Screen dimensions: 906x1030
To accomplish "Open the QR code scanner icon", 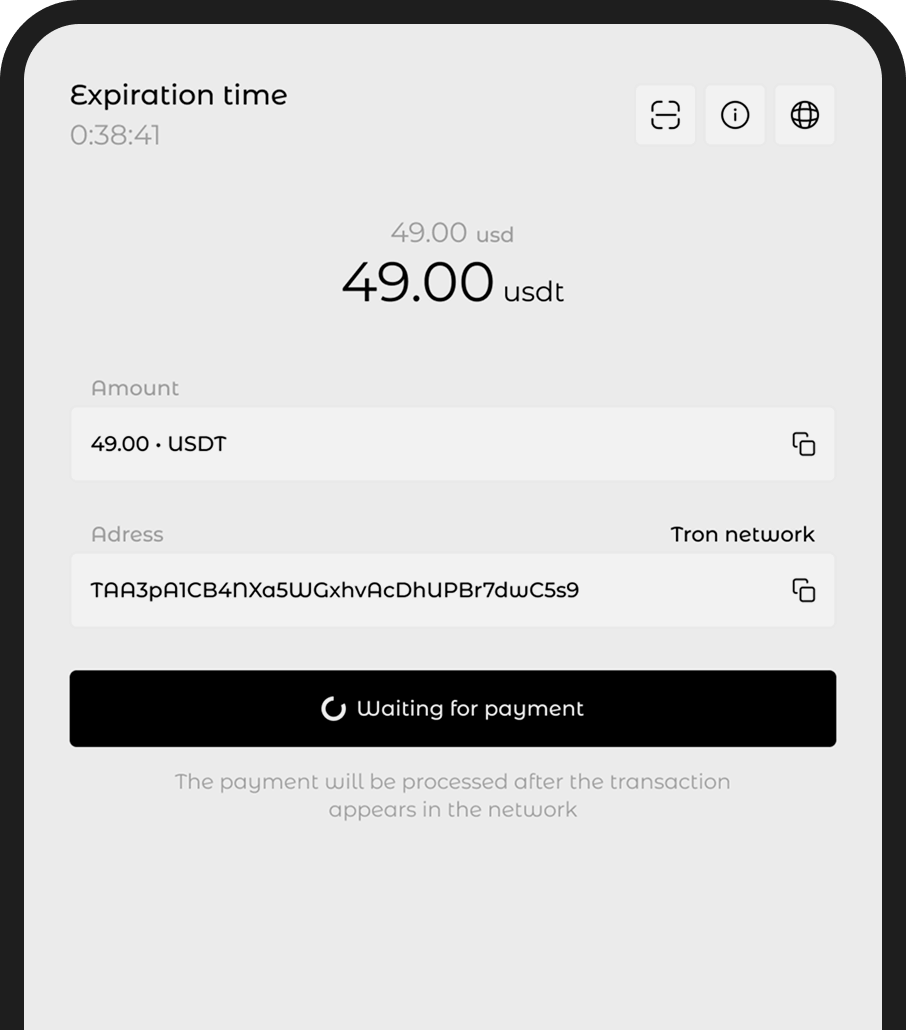I will coord(665,115).
